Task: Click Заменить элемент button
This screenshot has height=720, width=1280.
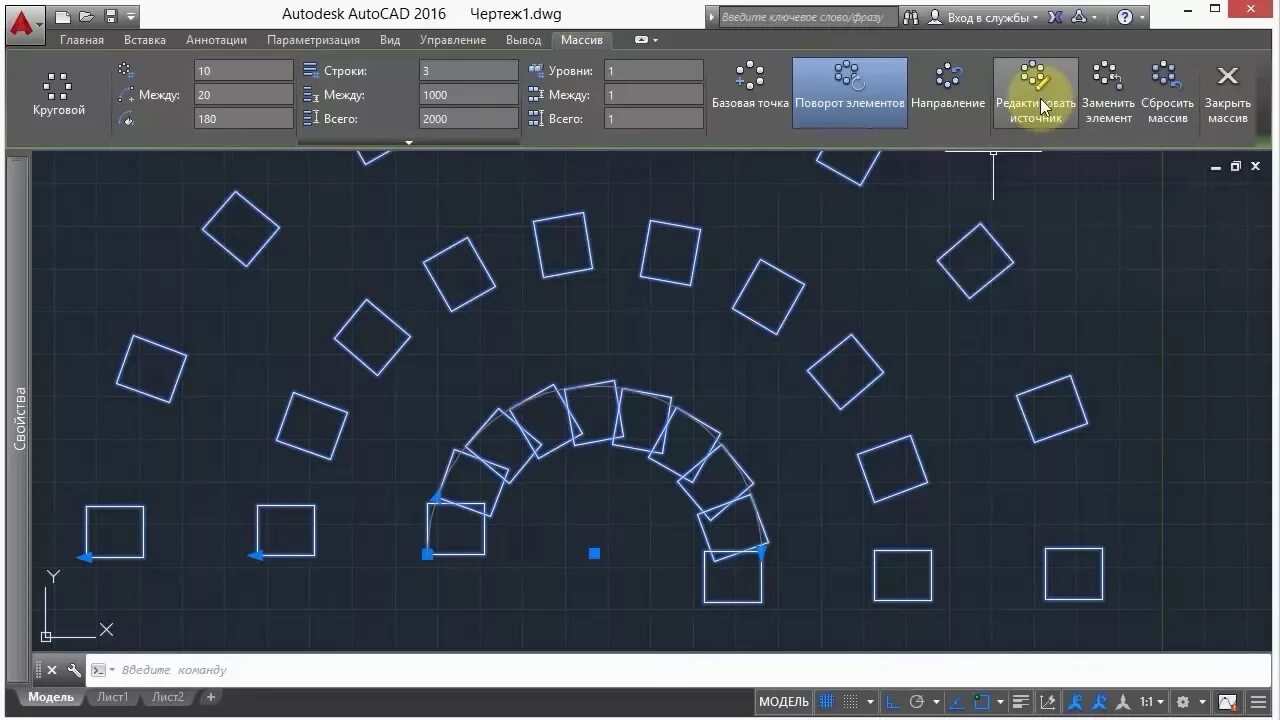Action: point(1109,92)
